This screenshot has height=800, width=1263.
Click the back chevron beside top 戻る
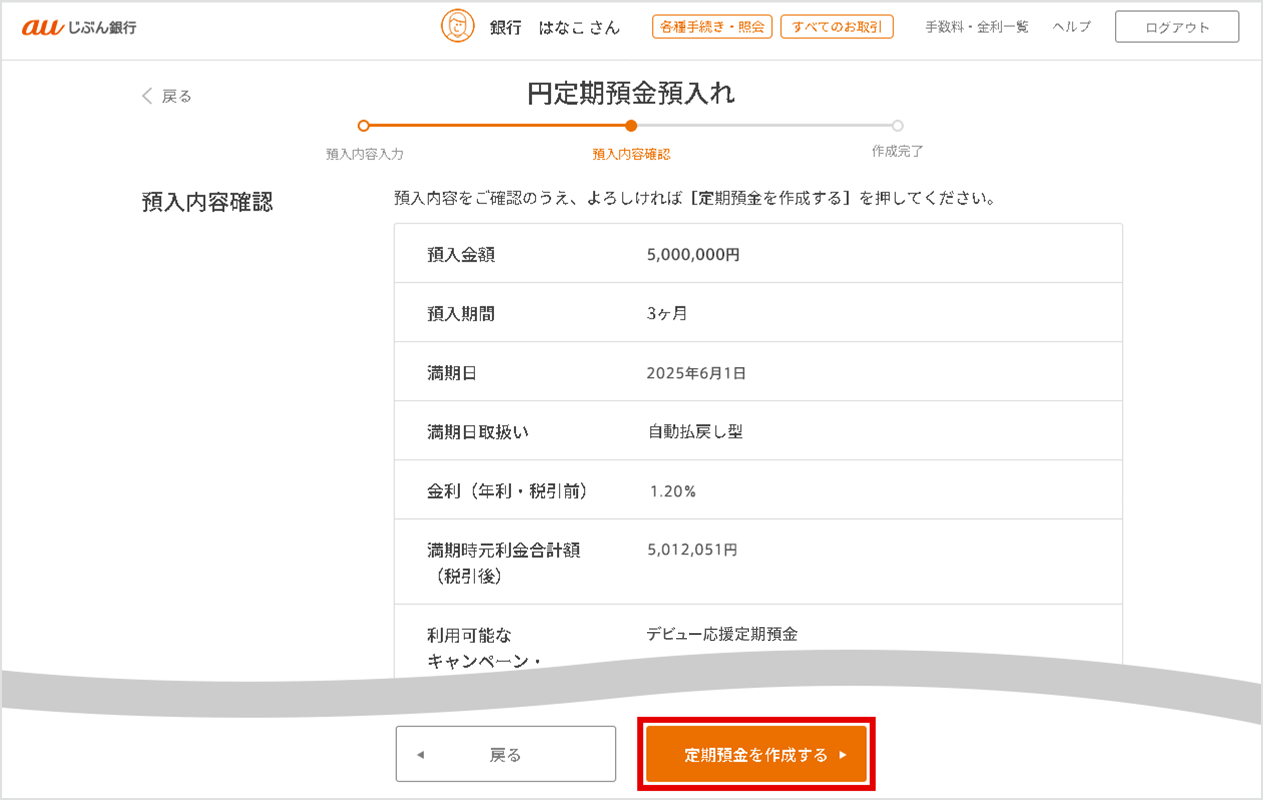pos(147,96)
